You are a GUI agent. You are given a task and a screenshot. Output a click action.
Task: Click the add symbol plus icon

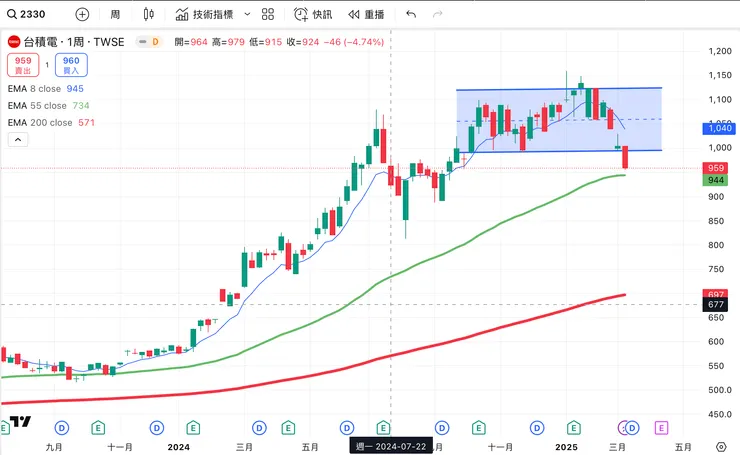point(82,15)
